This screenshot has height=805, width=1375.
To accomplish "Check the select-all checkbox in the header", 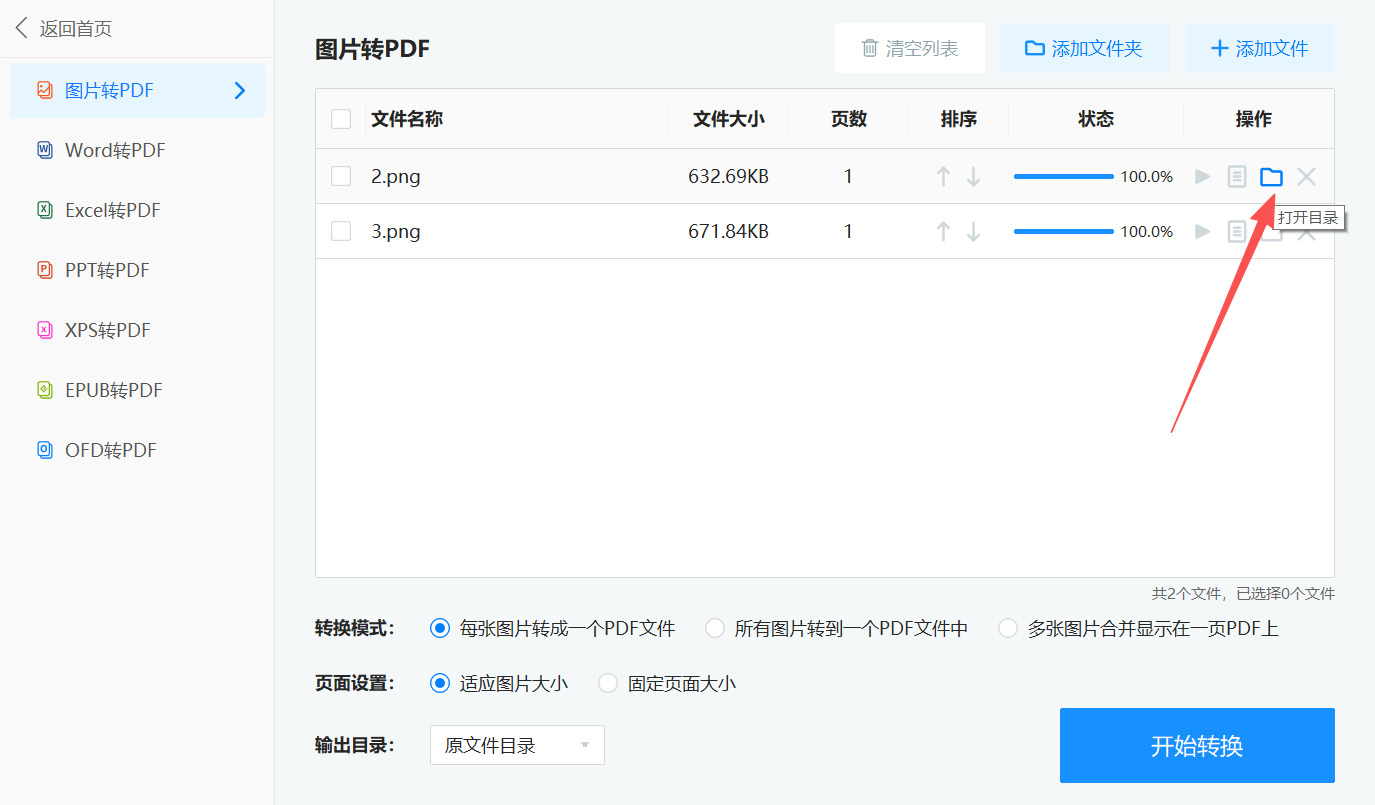I will click(x=341, y=118).
